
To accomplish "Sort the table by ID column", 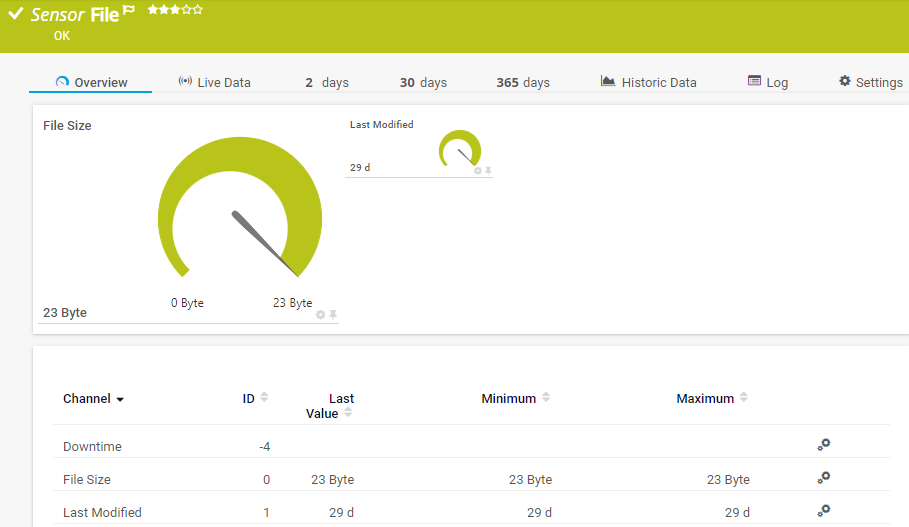I will point(264,398).
